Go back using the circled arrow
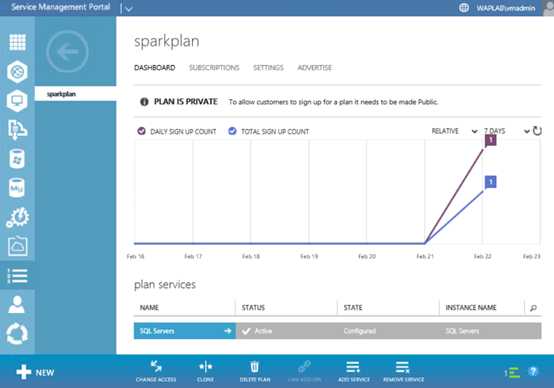Image resolution: width=554 pixels, height=388 pixels. (x=67, y=52)
